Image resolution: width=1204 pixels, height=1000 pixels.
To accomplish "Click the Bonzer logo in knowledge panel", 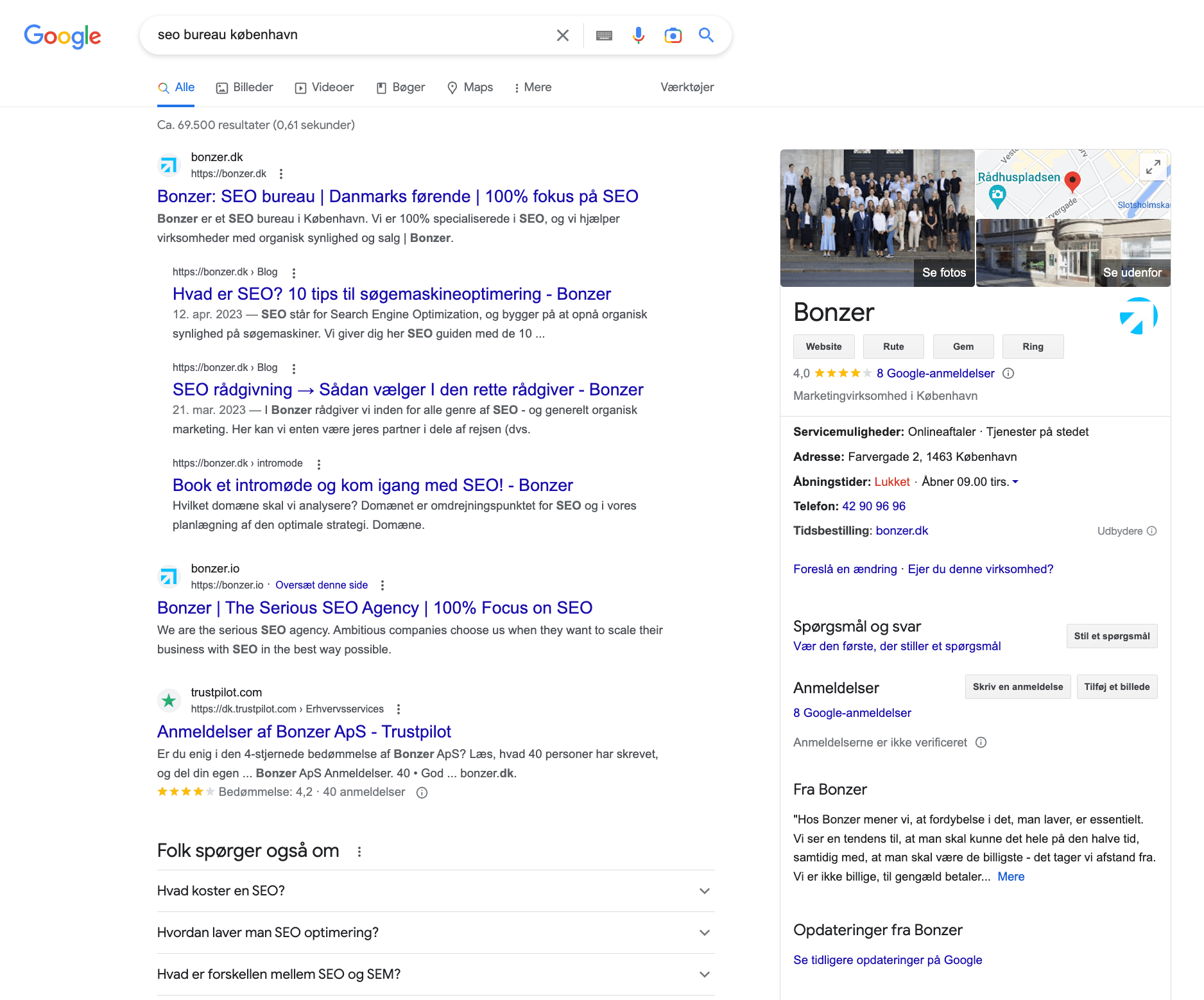I will pyautogui.click(x=1139, y=316).
